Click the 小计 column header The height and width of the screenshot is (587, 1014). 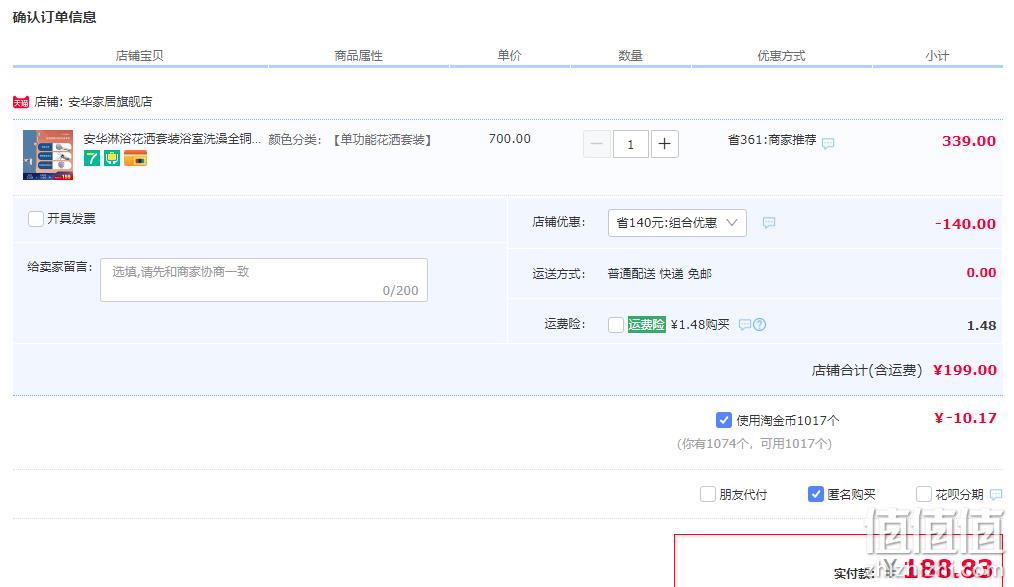pyautogui.click(x=937, y=56)
